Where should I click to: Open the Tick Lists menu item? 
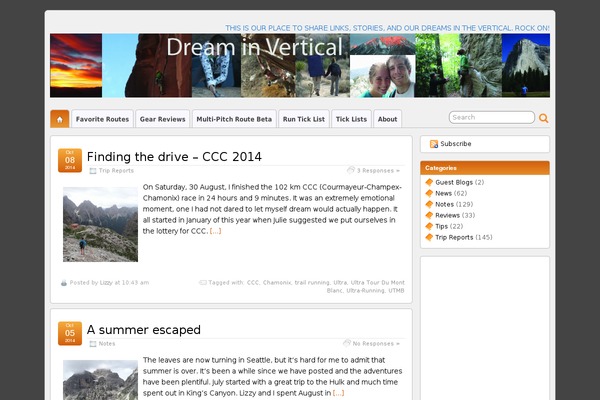click(x=351, y=119)
